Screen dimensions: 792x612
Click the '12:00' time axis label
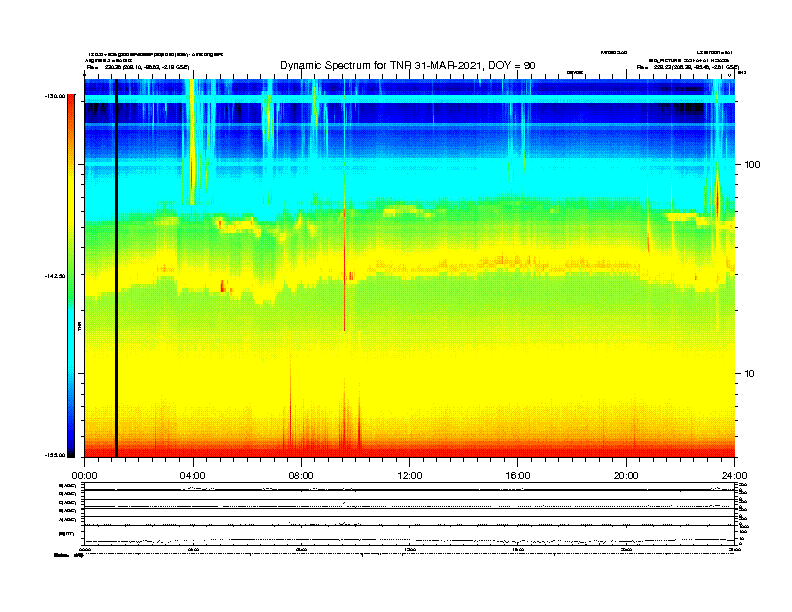click(410, 476)
